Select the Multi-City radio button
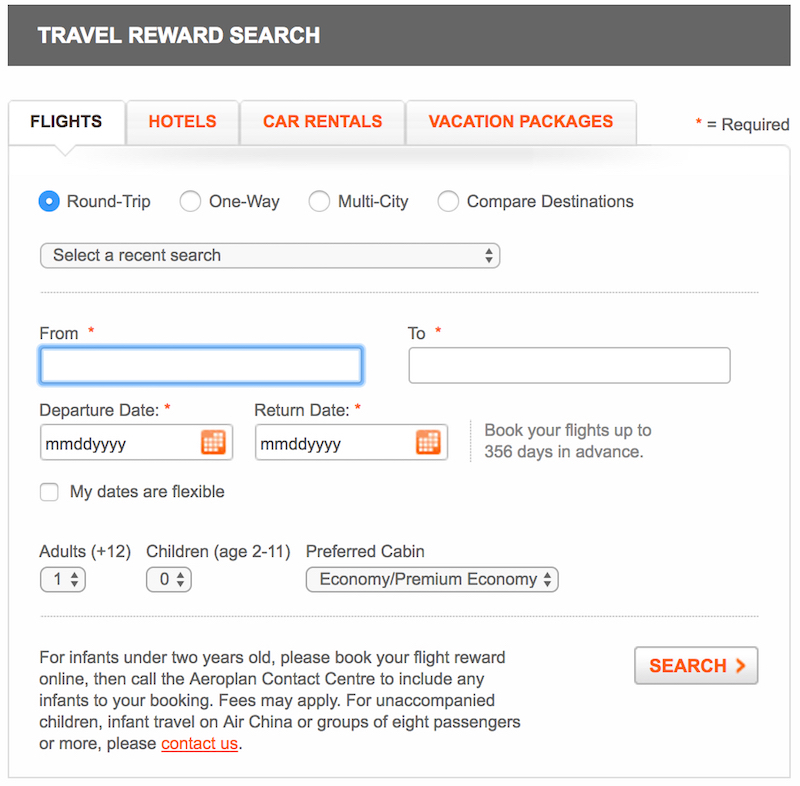 319,201
